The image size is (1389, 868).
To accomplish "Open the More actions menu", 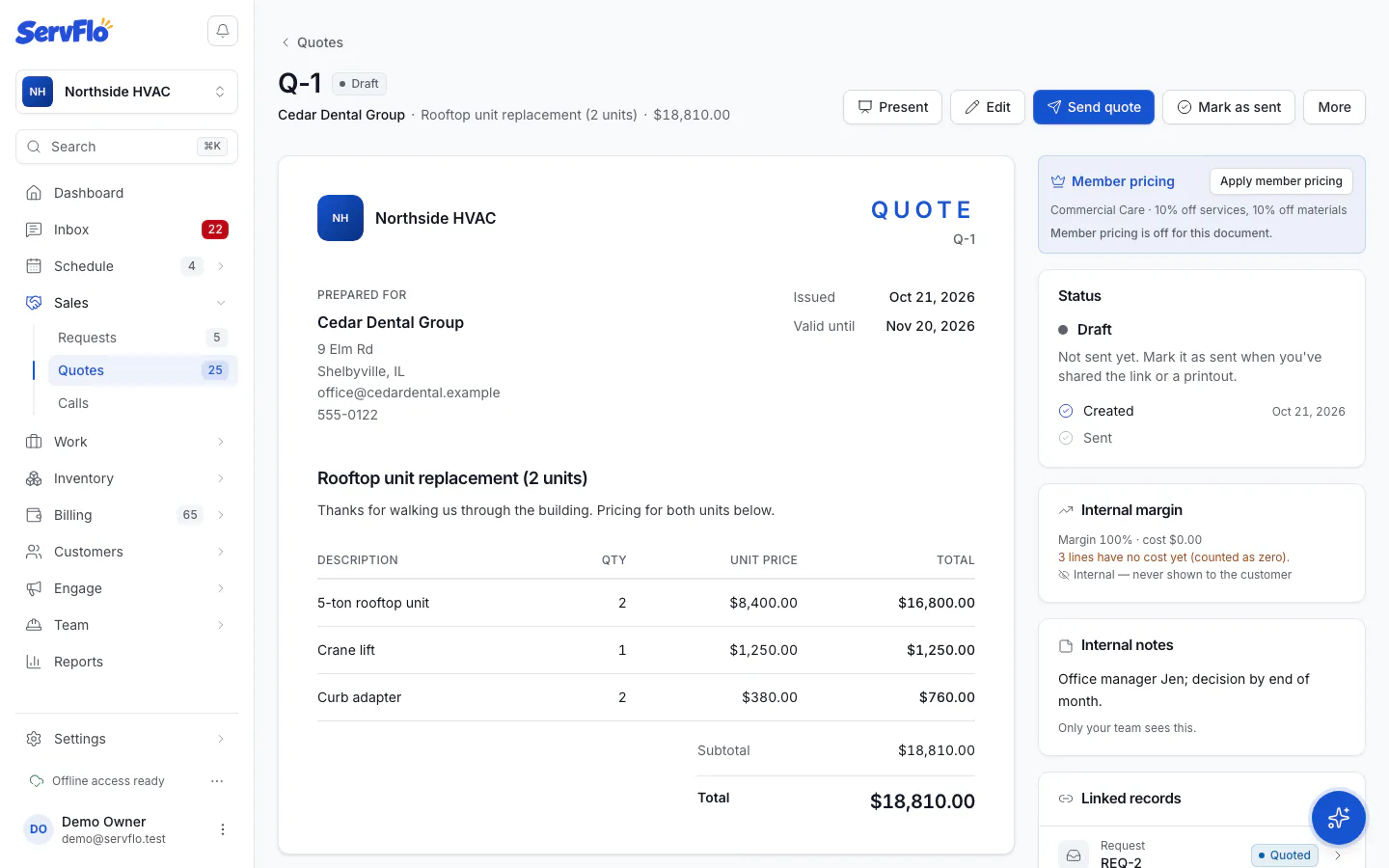I will pyautogui.click(x=1334, y=107).
